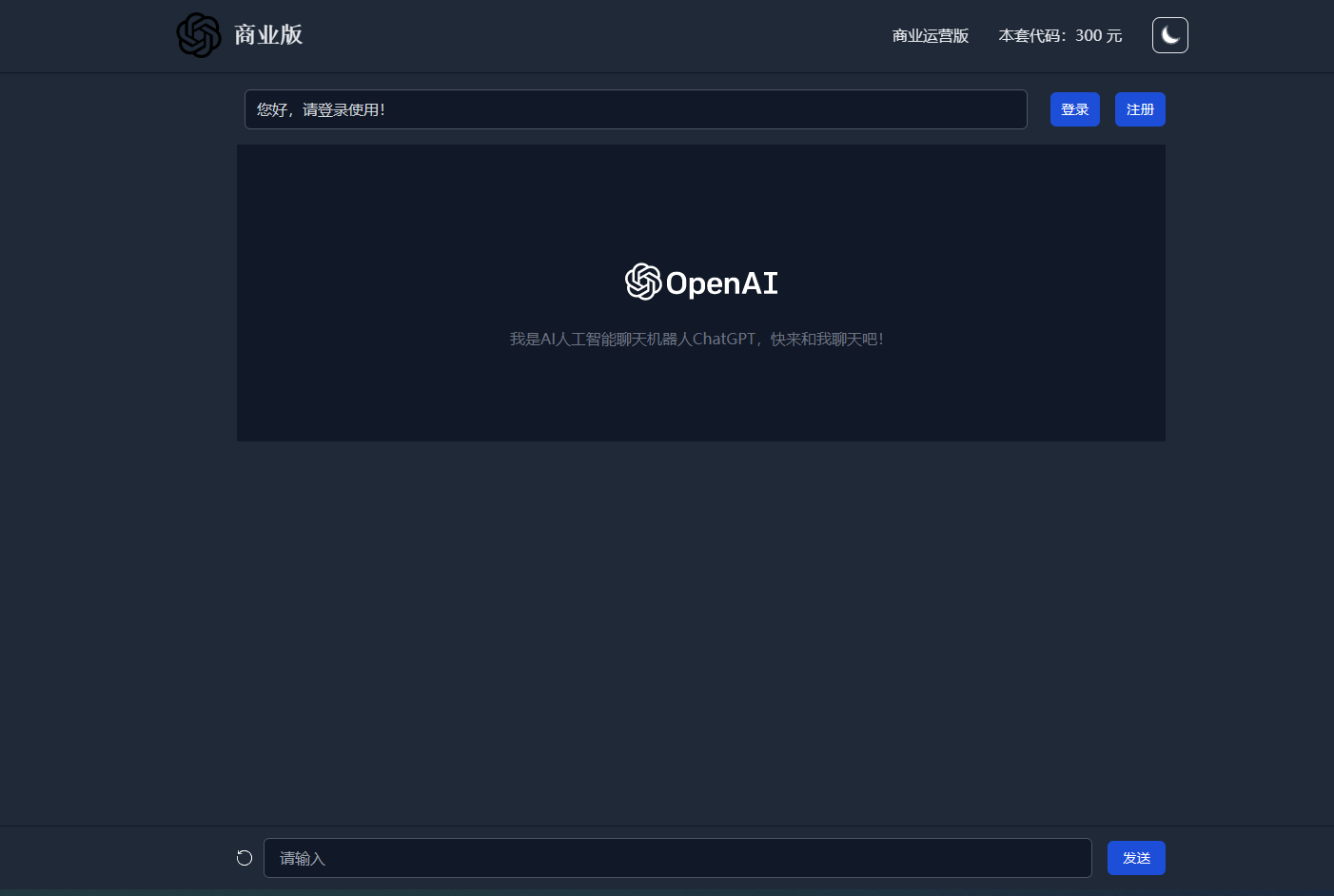Click the 注册 register button
Viewport: 1334px width, 896px height.
pyautogui.click(x=1140, y=109)
